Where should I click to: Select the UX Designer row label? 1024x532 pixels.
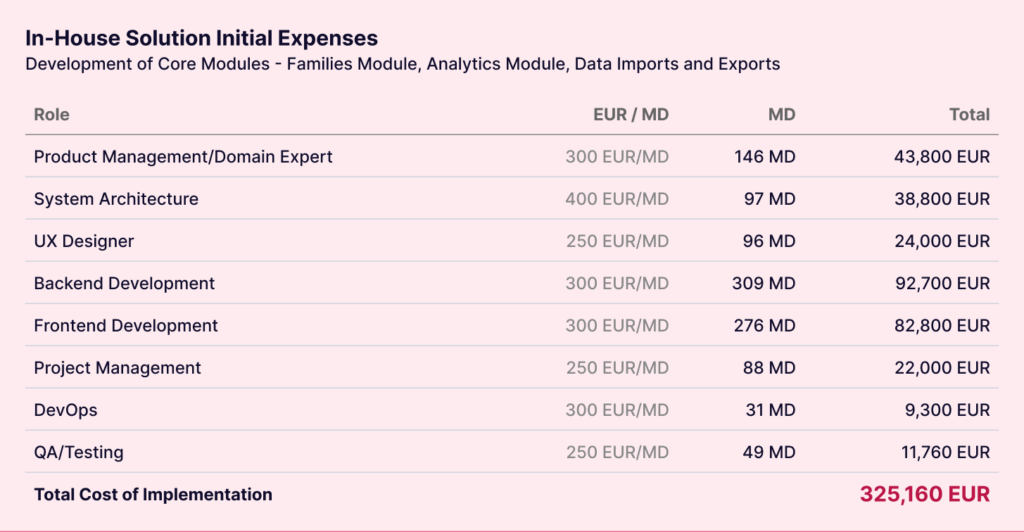(x=84, y=241)
